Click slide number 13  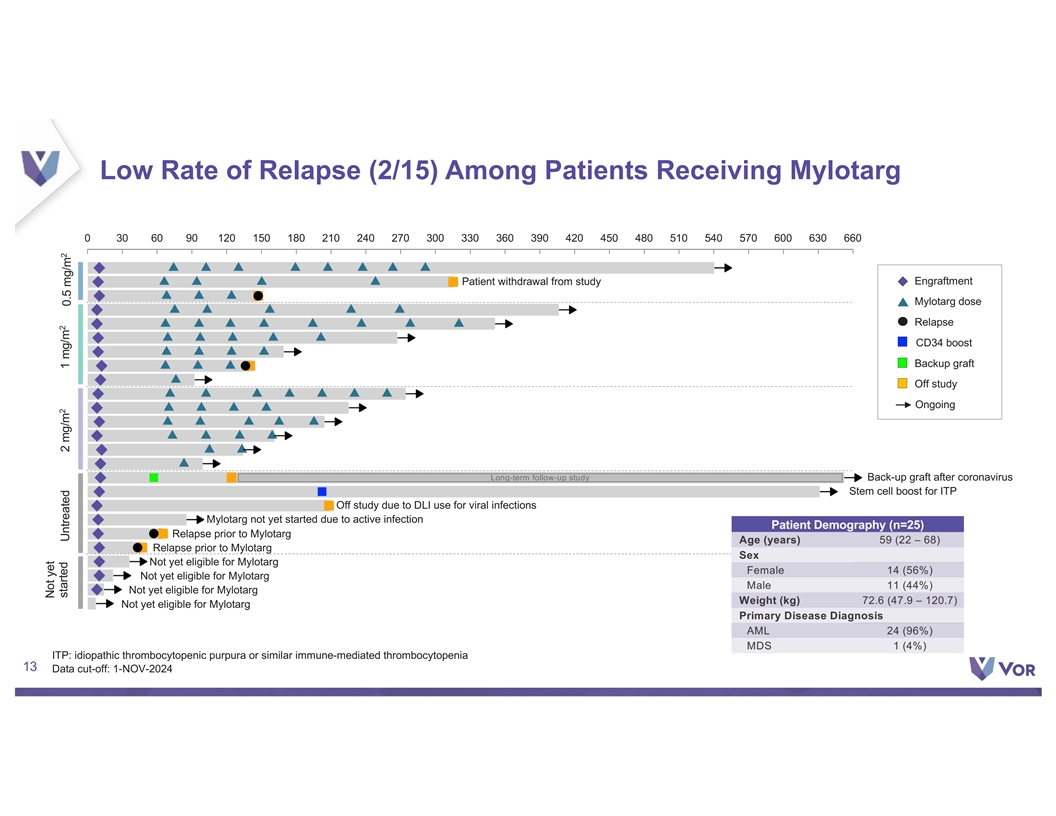(x=30, y=667)
